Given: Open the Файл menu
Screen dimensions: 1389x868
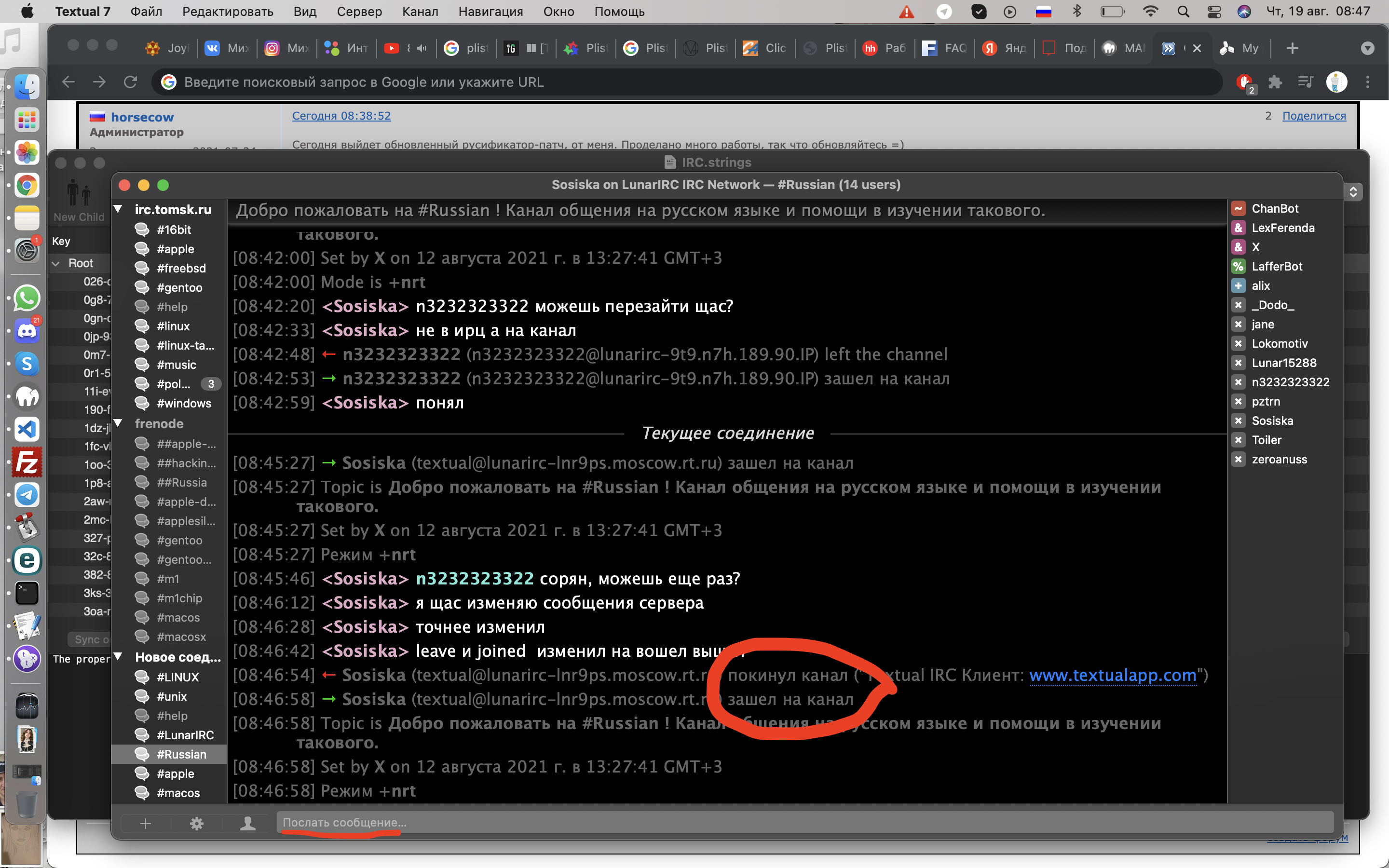Looking at the screenshot, I should 146,12.
